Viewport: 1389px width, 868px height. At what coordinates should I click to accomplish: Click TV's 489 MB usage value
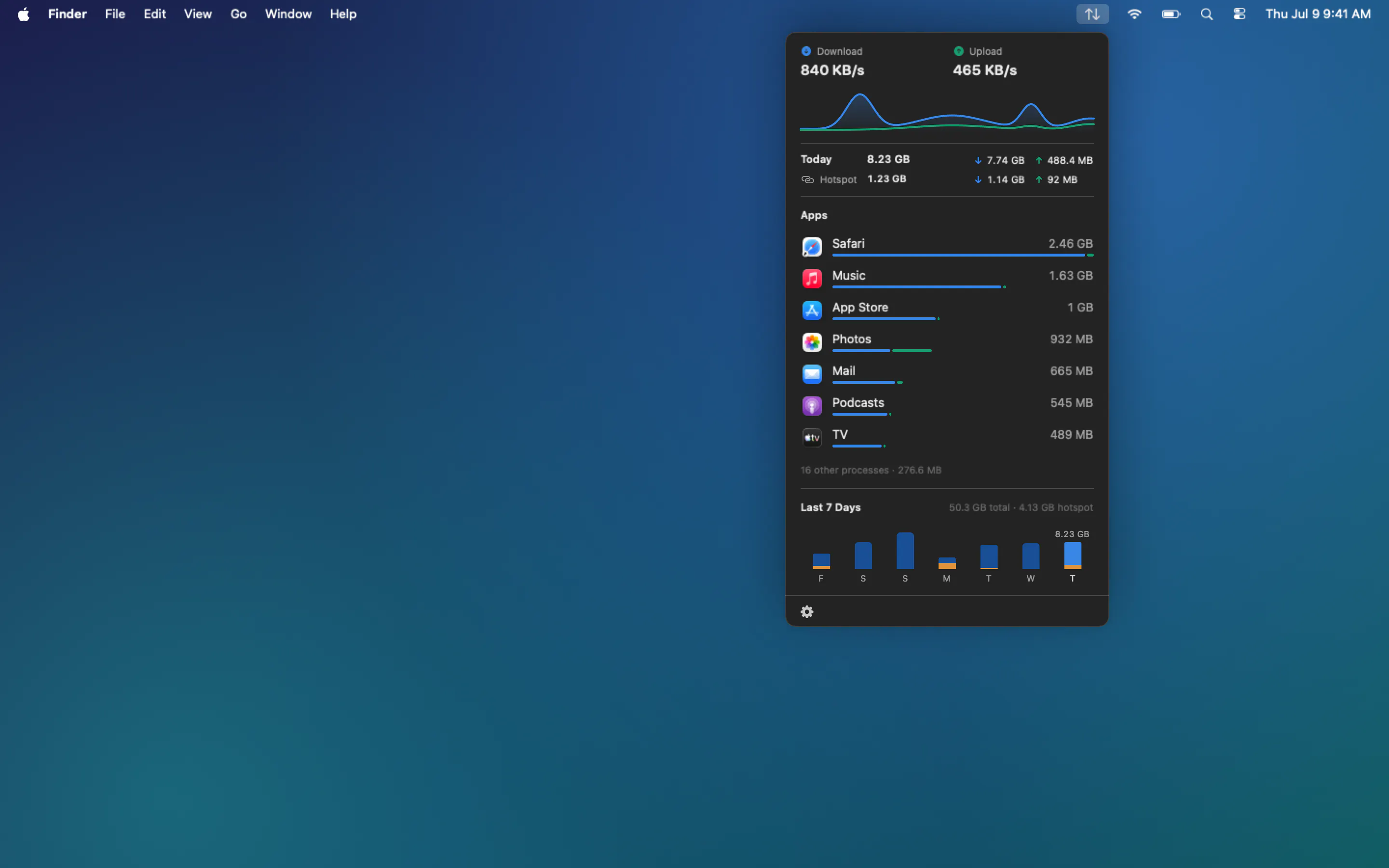tap(1071, 434)
